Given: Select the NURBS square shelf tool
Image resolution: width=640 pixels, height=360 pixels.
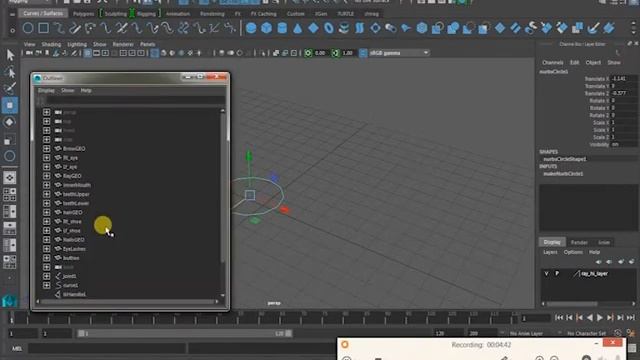Looking at the screenshot, I should click(43, 28).
